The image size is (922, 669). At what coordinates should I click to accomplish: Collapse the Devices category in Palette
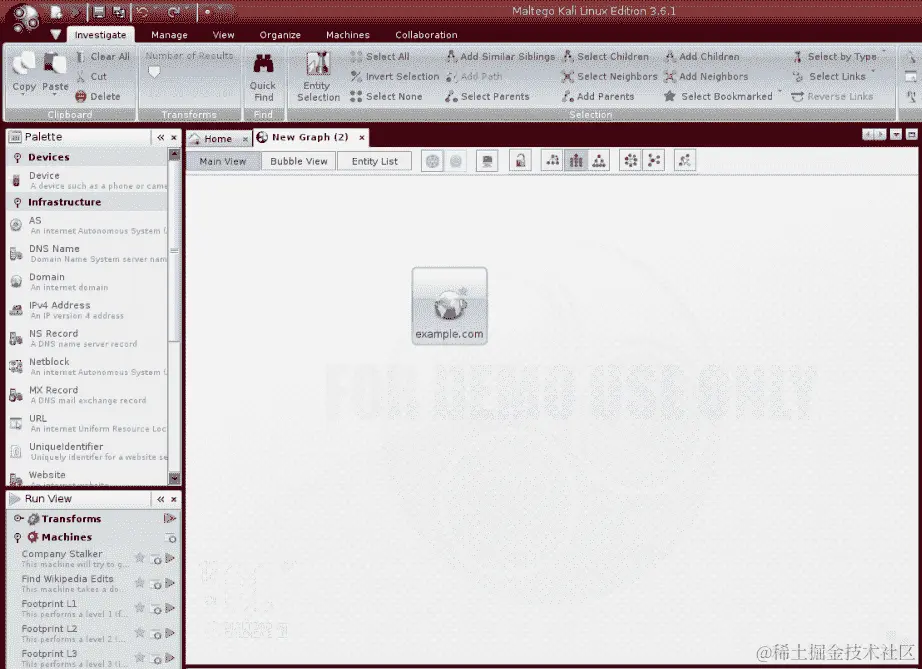pos(18,158)
